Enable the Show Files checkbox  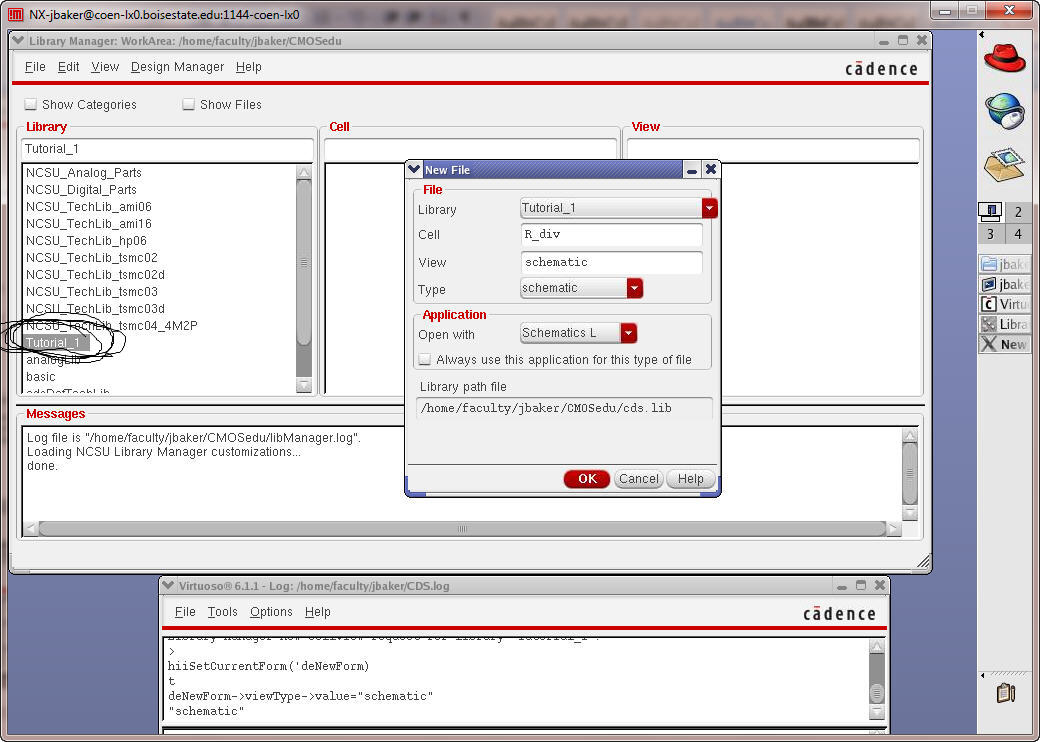point(189,104)
